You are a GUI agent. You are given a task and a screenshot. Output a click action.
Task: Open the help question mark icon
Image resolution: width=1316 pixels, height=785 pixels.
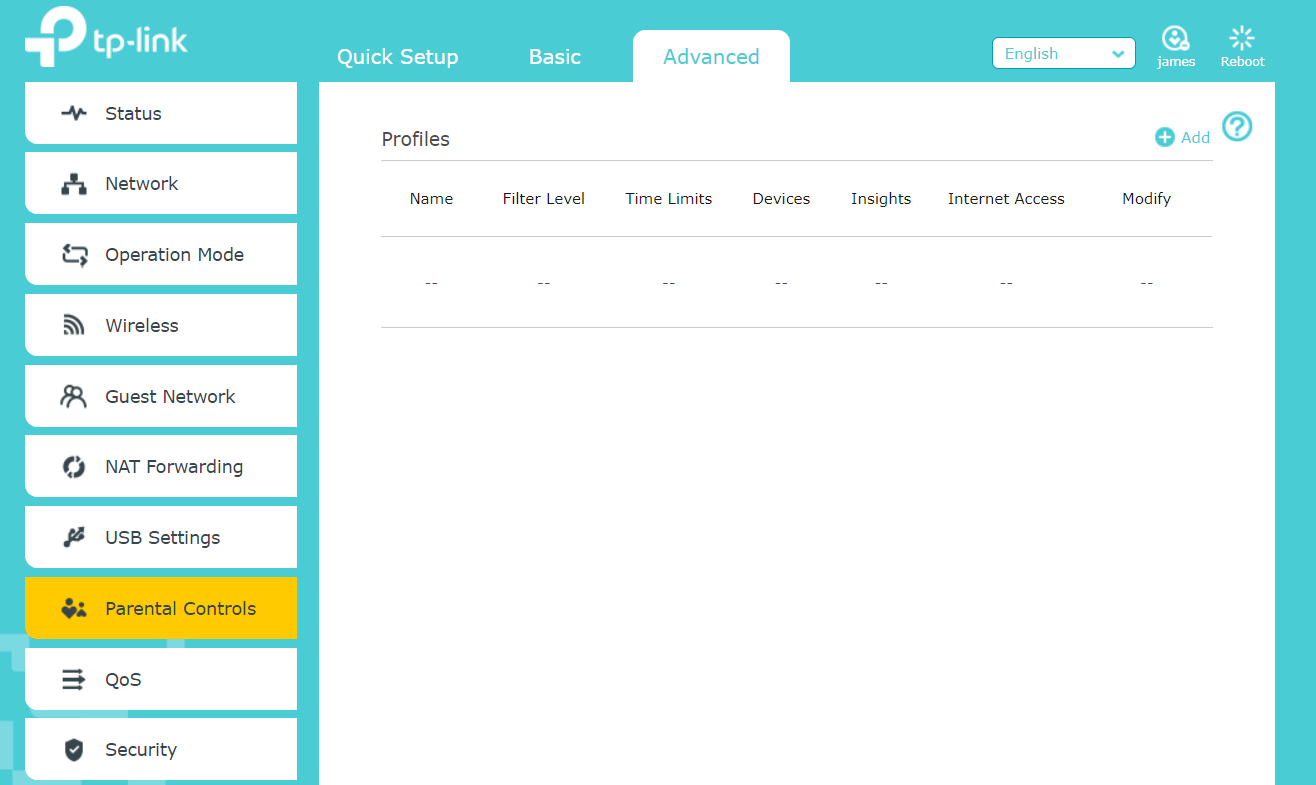tap(1237, 127)
